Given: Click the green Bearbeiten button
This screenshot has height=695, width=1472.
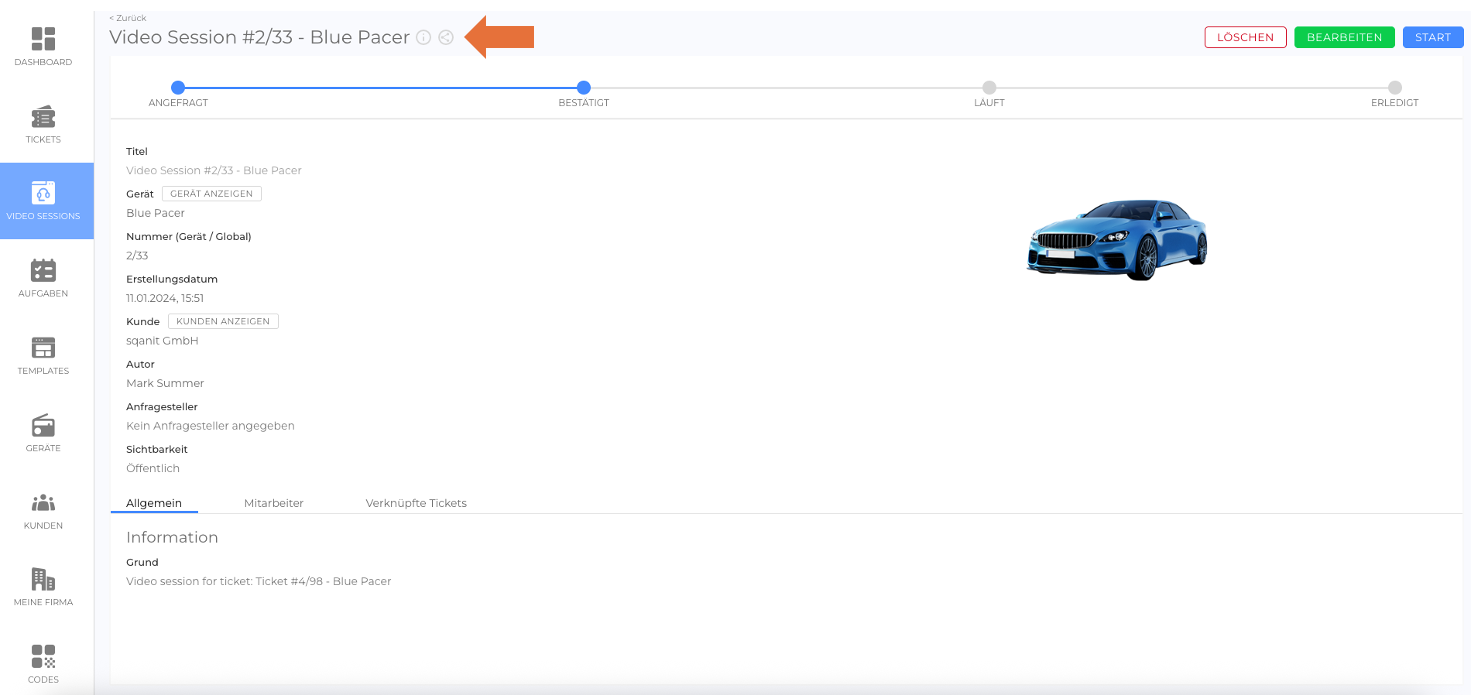Looking at the screenshot, I should tap(1344, 37).
